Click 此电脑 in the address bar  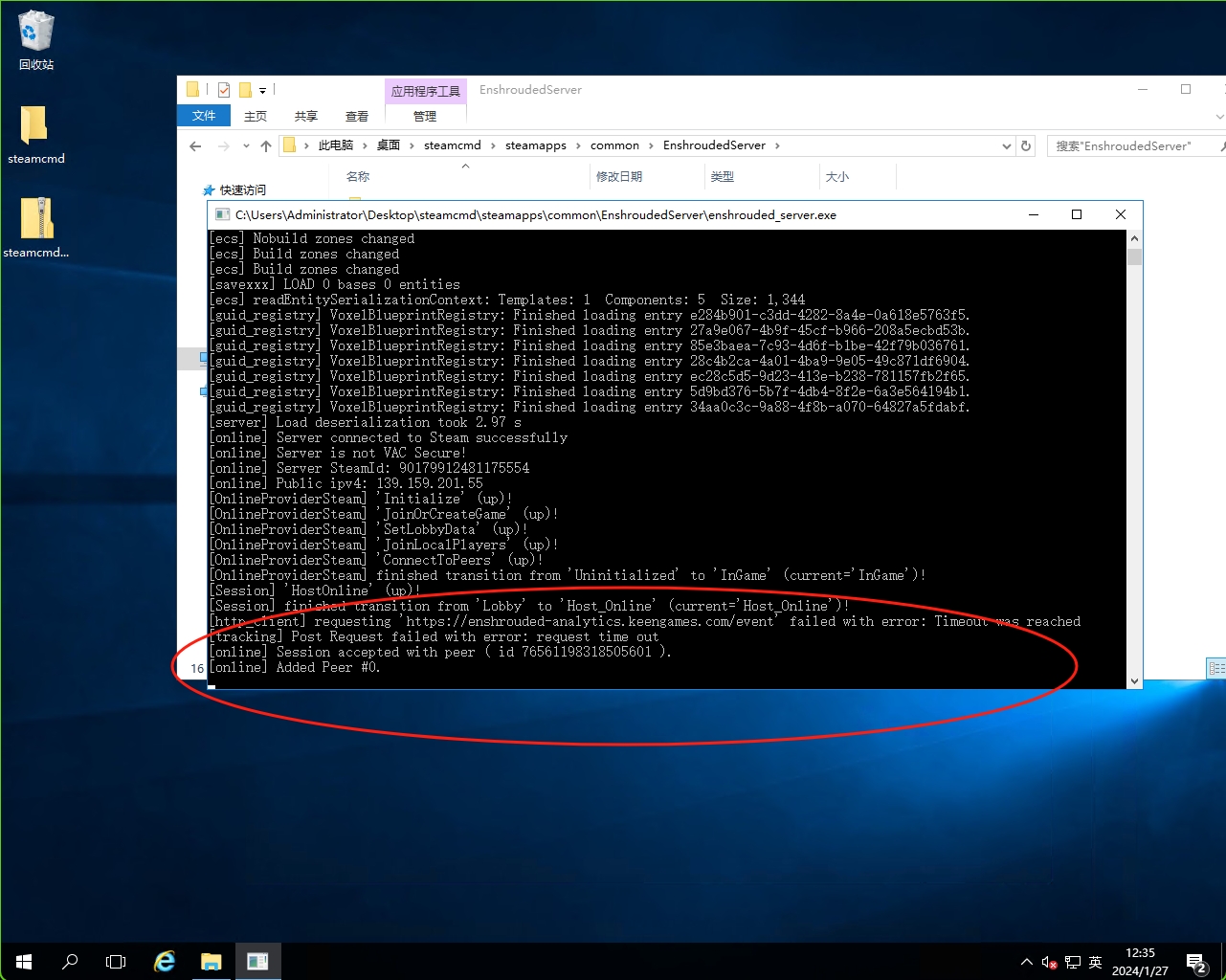(x=336, y=145)
